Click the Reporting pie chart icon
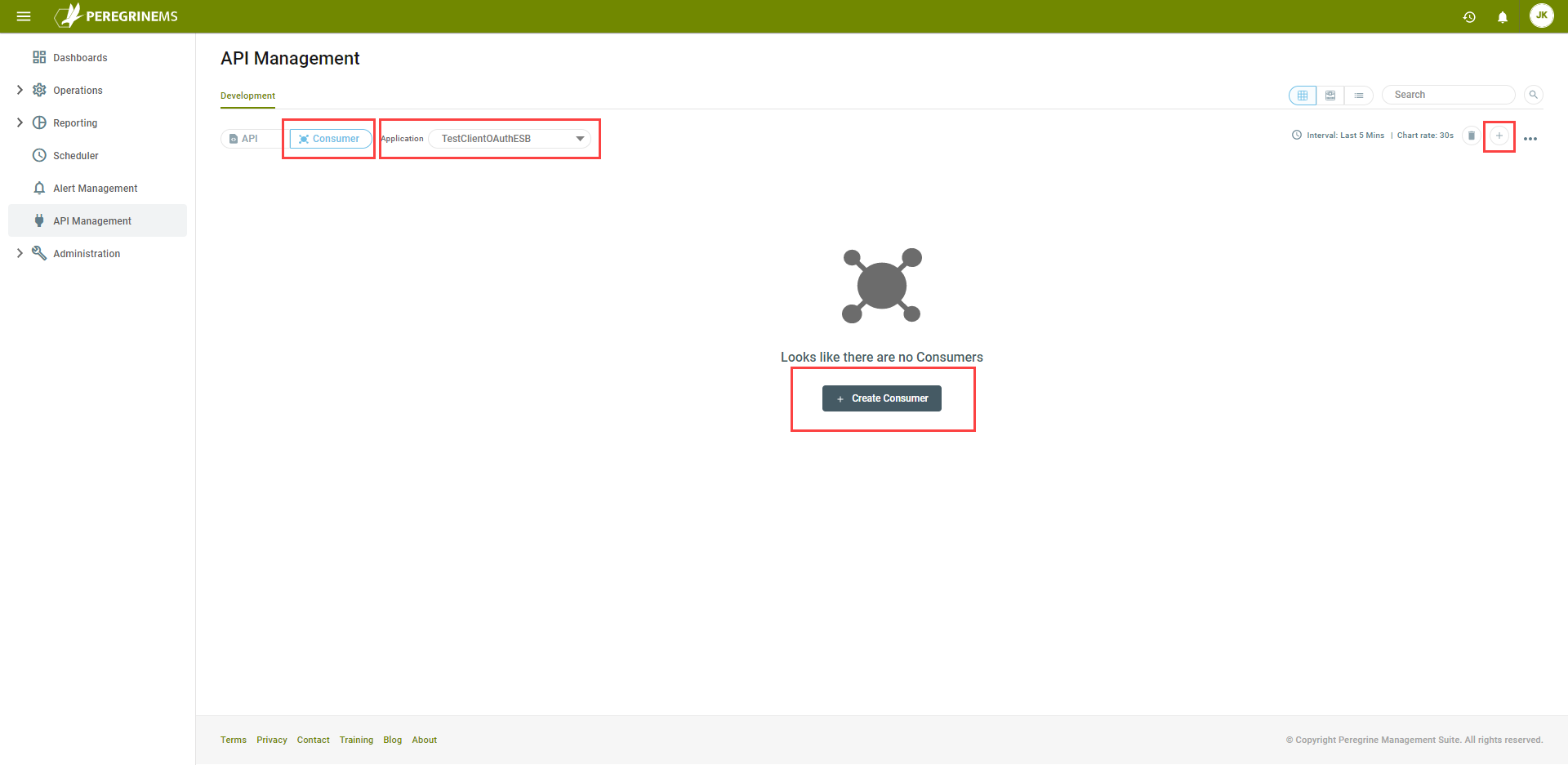1568x765 pixels. tap(39, 122)
